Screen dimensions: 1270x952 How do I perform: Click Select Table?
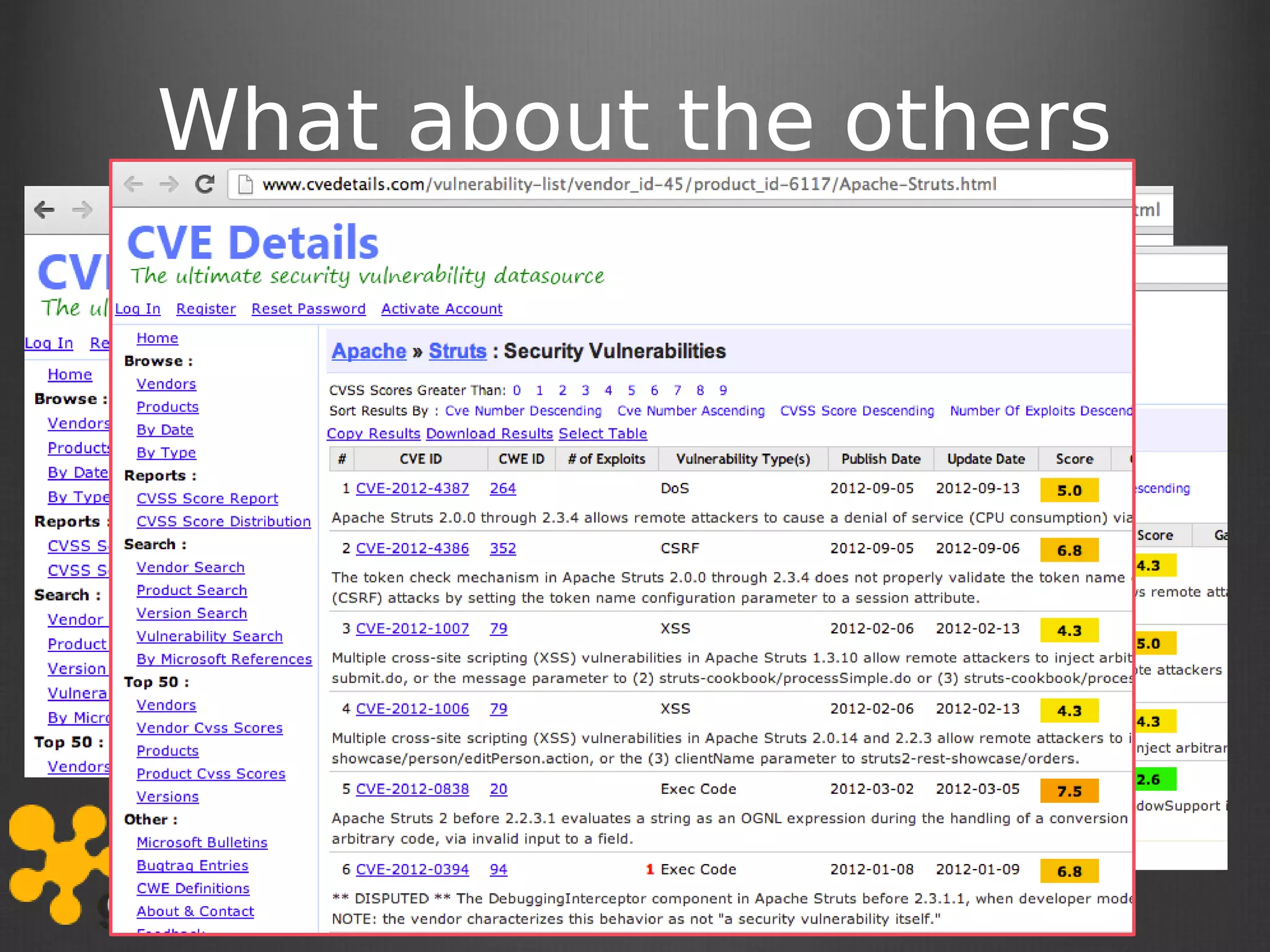click(603, 434)
